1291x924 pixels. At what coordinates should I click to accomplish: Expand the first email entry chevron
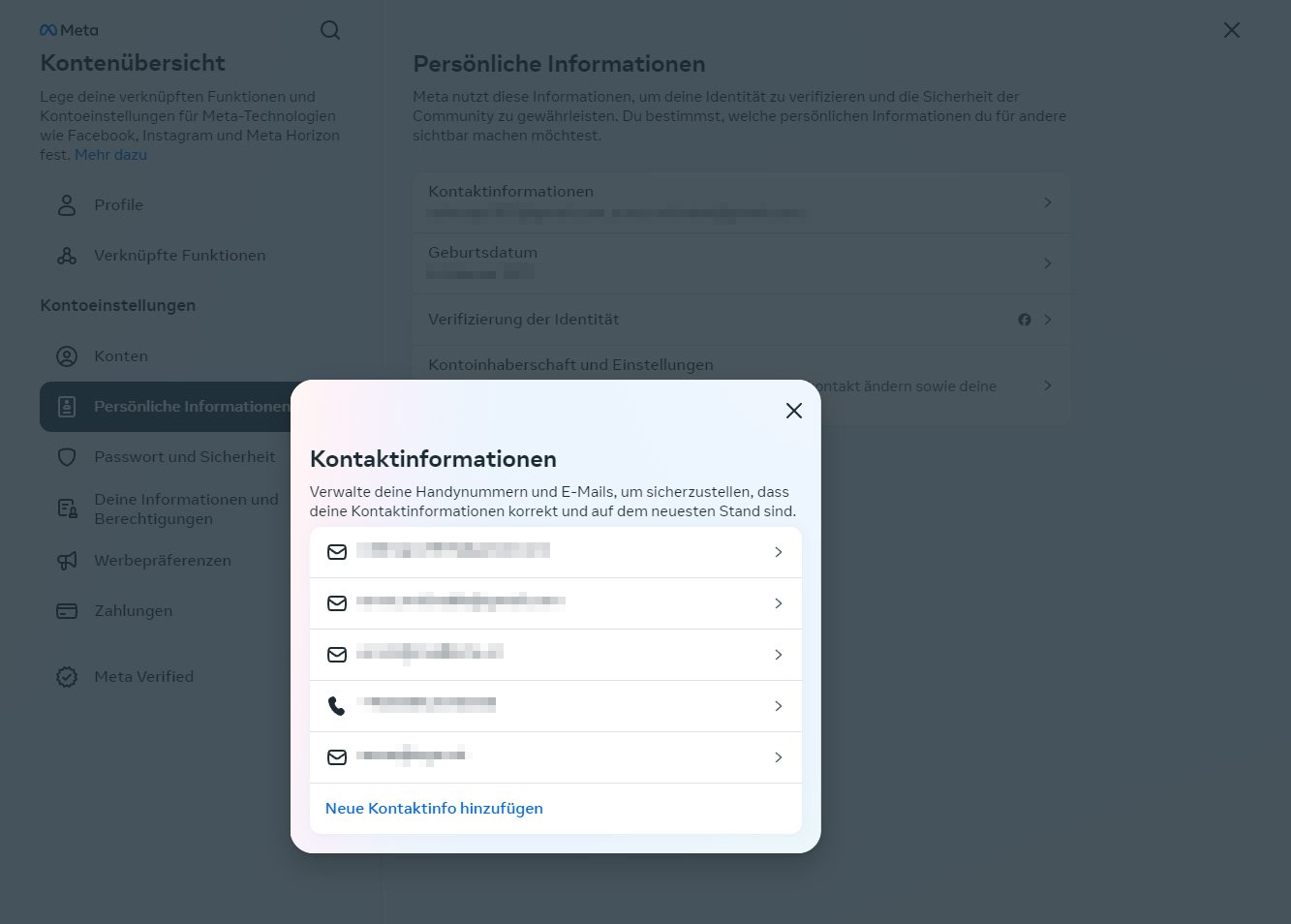tap(779, 552)
